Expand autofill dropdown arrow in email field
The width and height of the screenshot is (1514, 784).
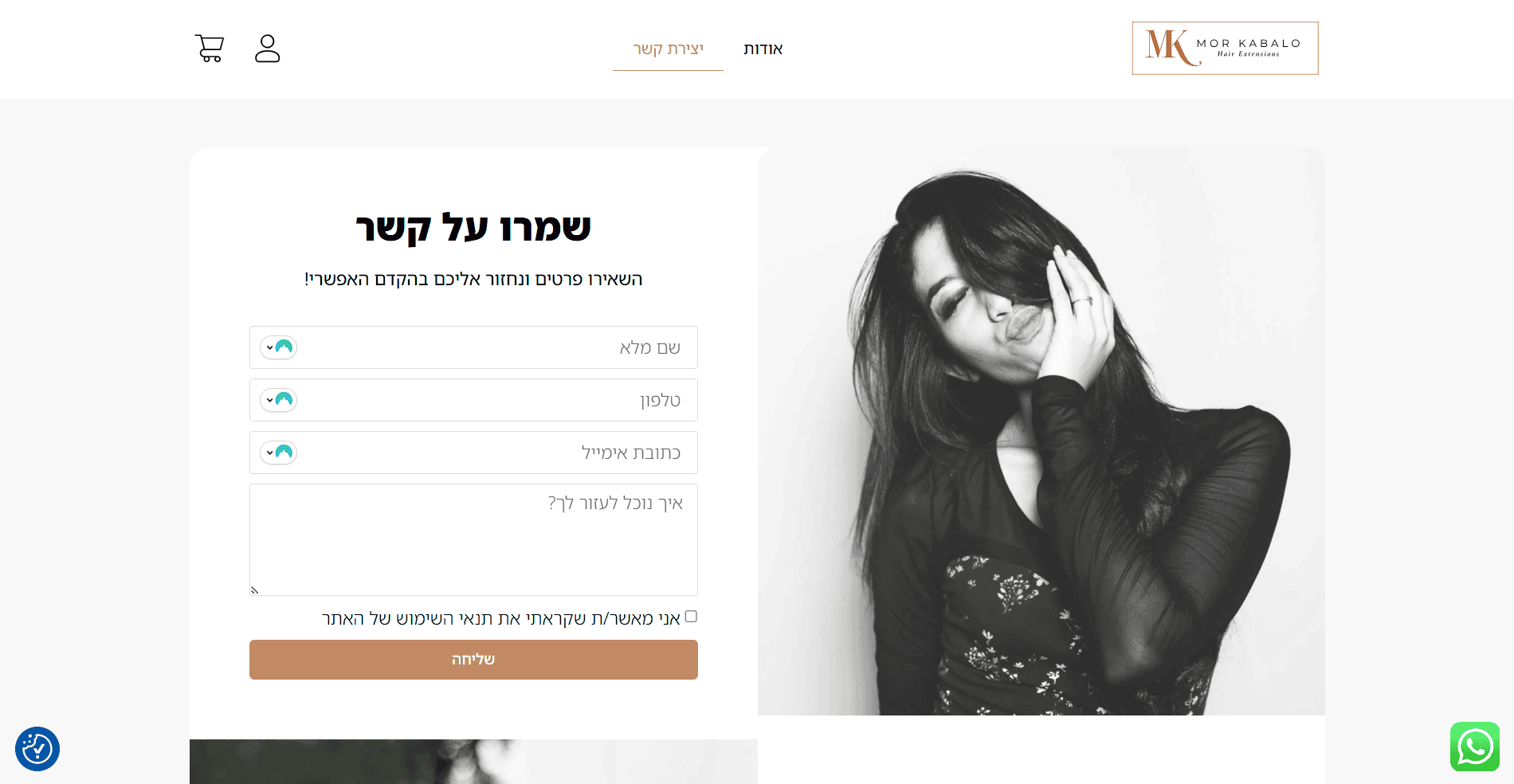pos(269,453)
